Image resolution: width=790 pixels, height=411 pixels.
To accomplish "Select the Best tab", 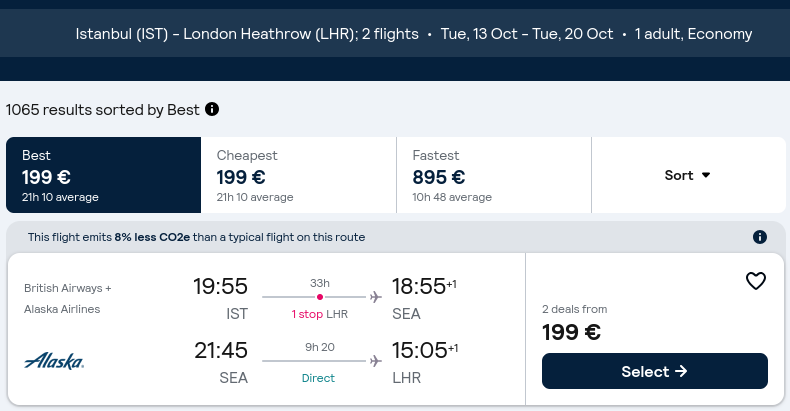I will pos(103,175).
